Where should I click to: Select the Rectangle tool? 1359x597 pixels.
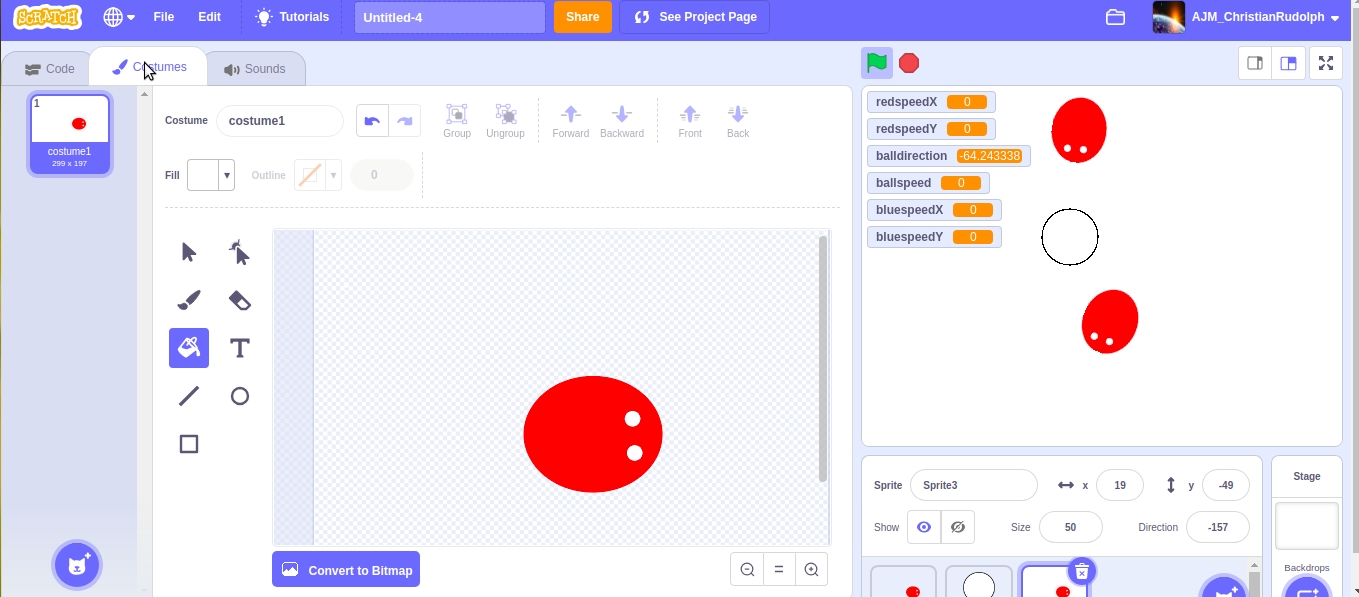tap(189, 443)
